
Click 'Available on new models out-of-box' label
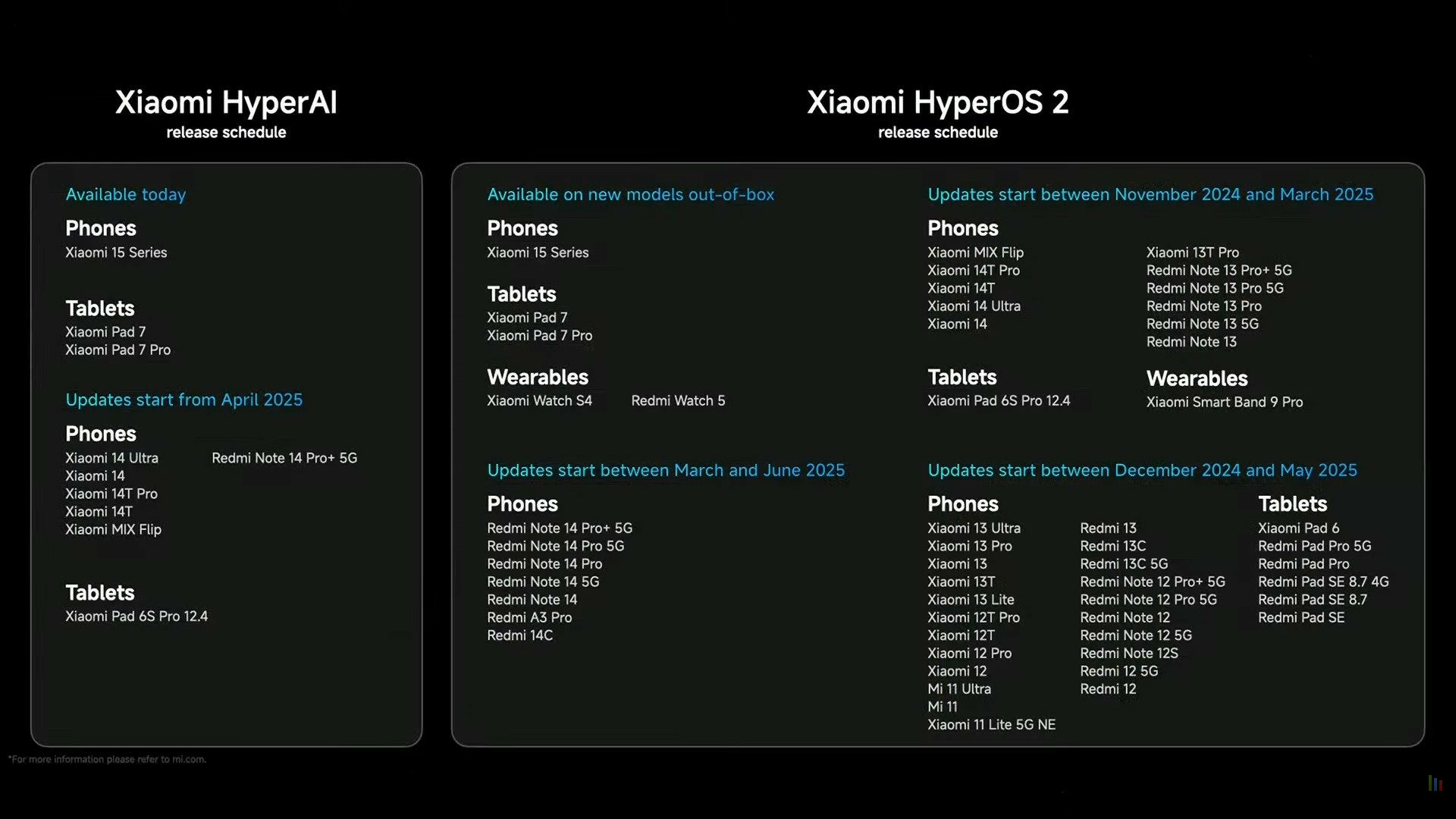click(631, 195)
